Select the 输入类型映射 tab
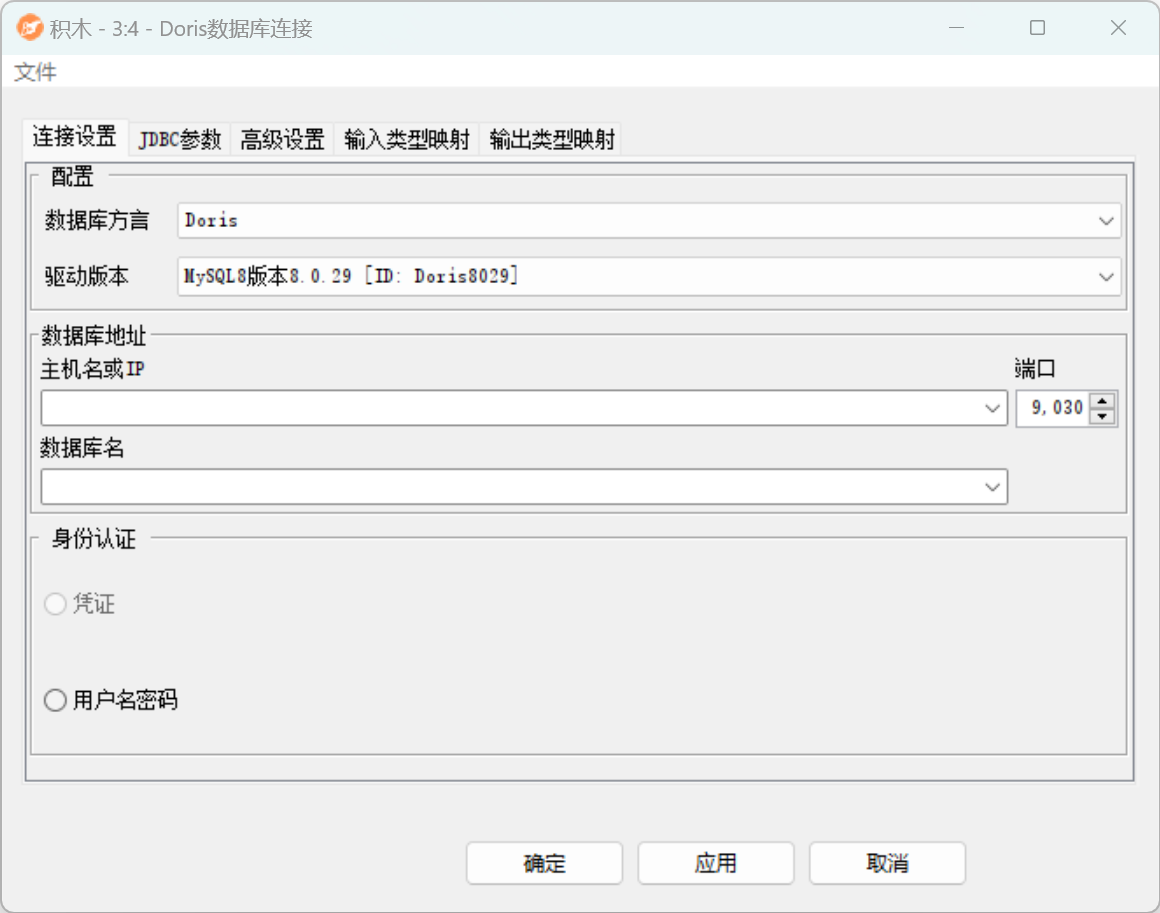The image size is (1160, 913). [x=406, y=139]
